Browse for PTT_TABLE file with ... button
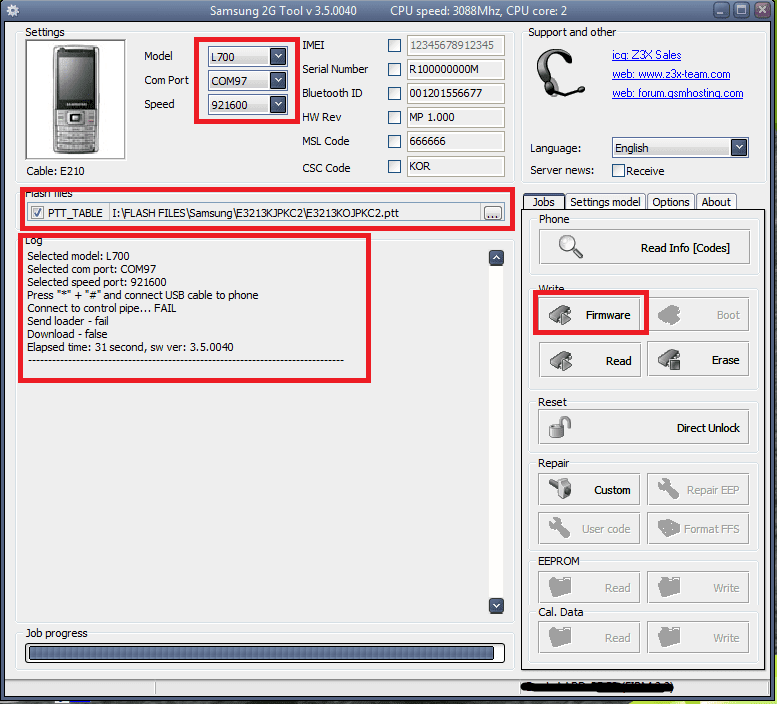This screenshot has width=777, height=704. click(492, 213)
